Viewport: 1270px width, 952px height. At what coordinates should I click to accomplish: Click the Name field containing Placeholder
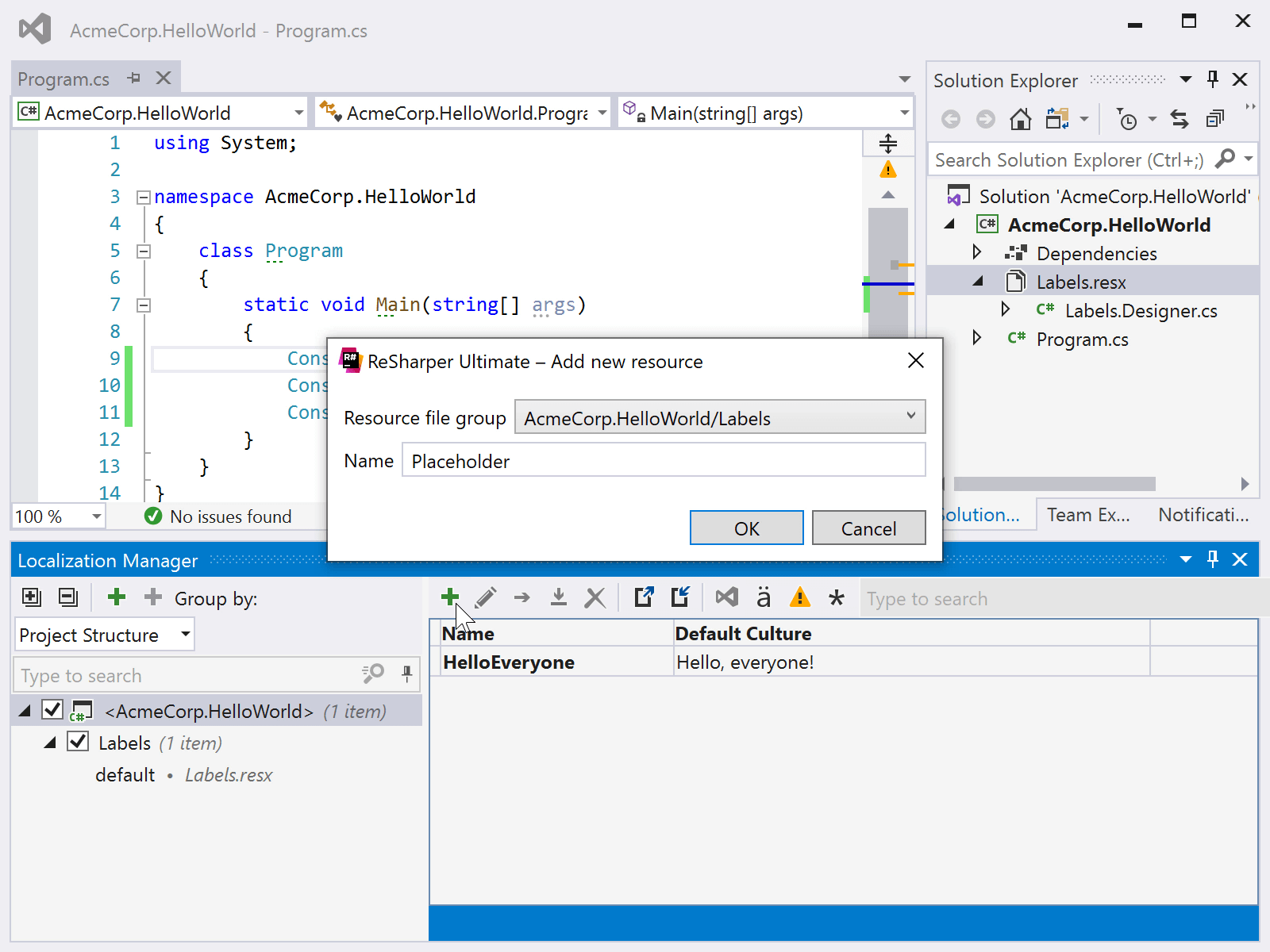(x=664, y=460)
